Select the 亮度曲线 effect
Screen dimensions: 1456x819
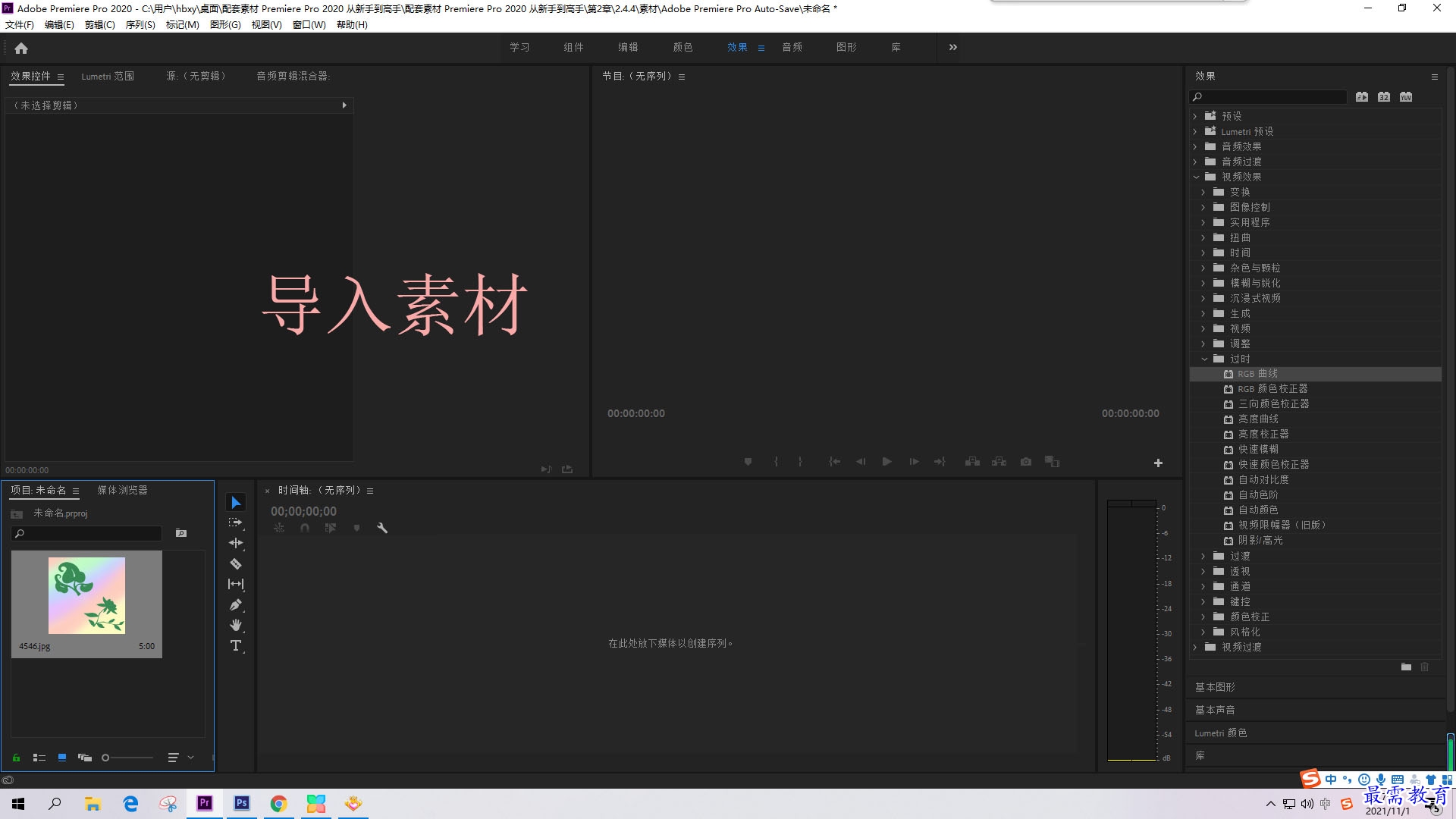click(1258, 419)
